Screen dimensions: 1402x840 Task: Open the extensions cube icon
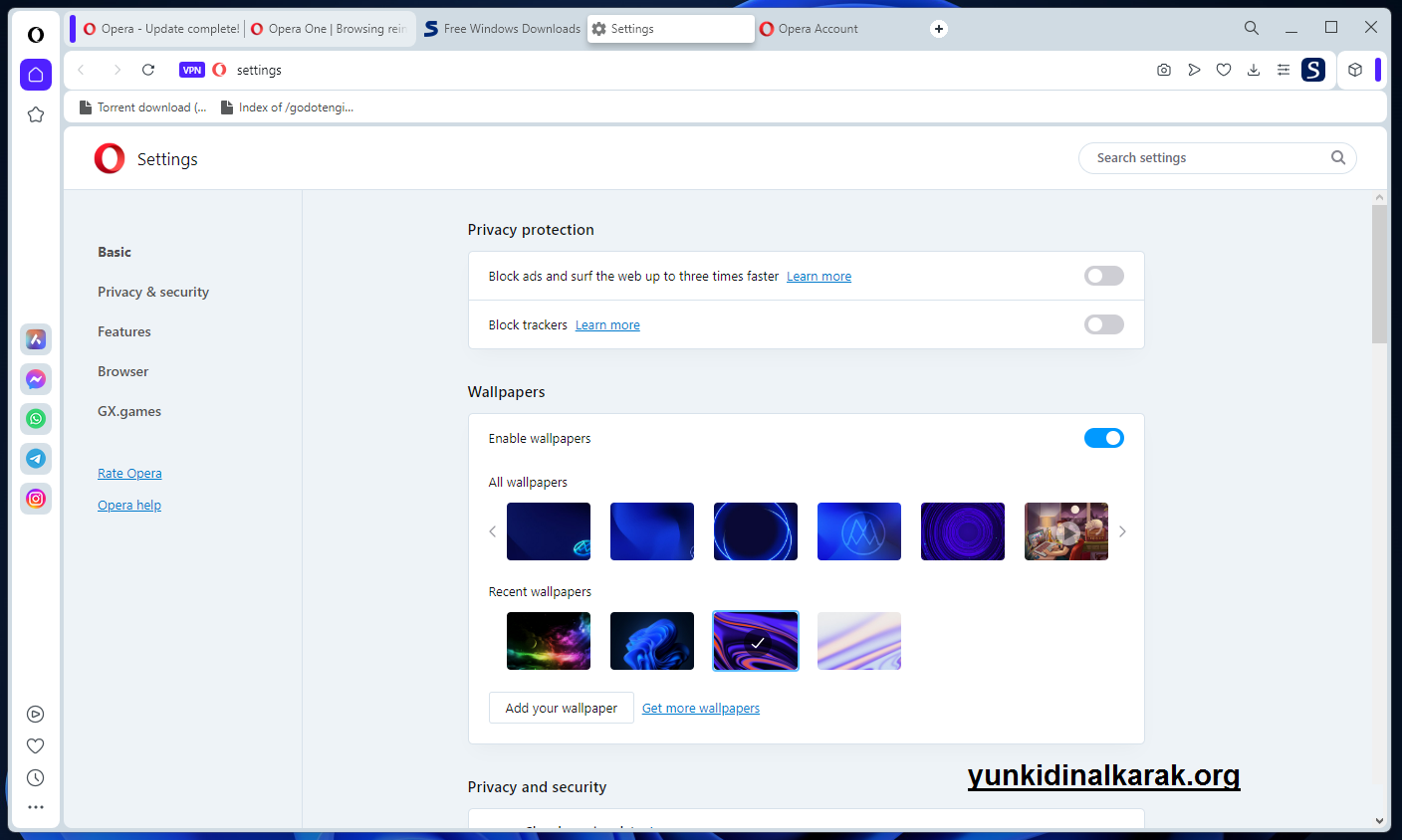pos(1355,70)
